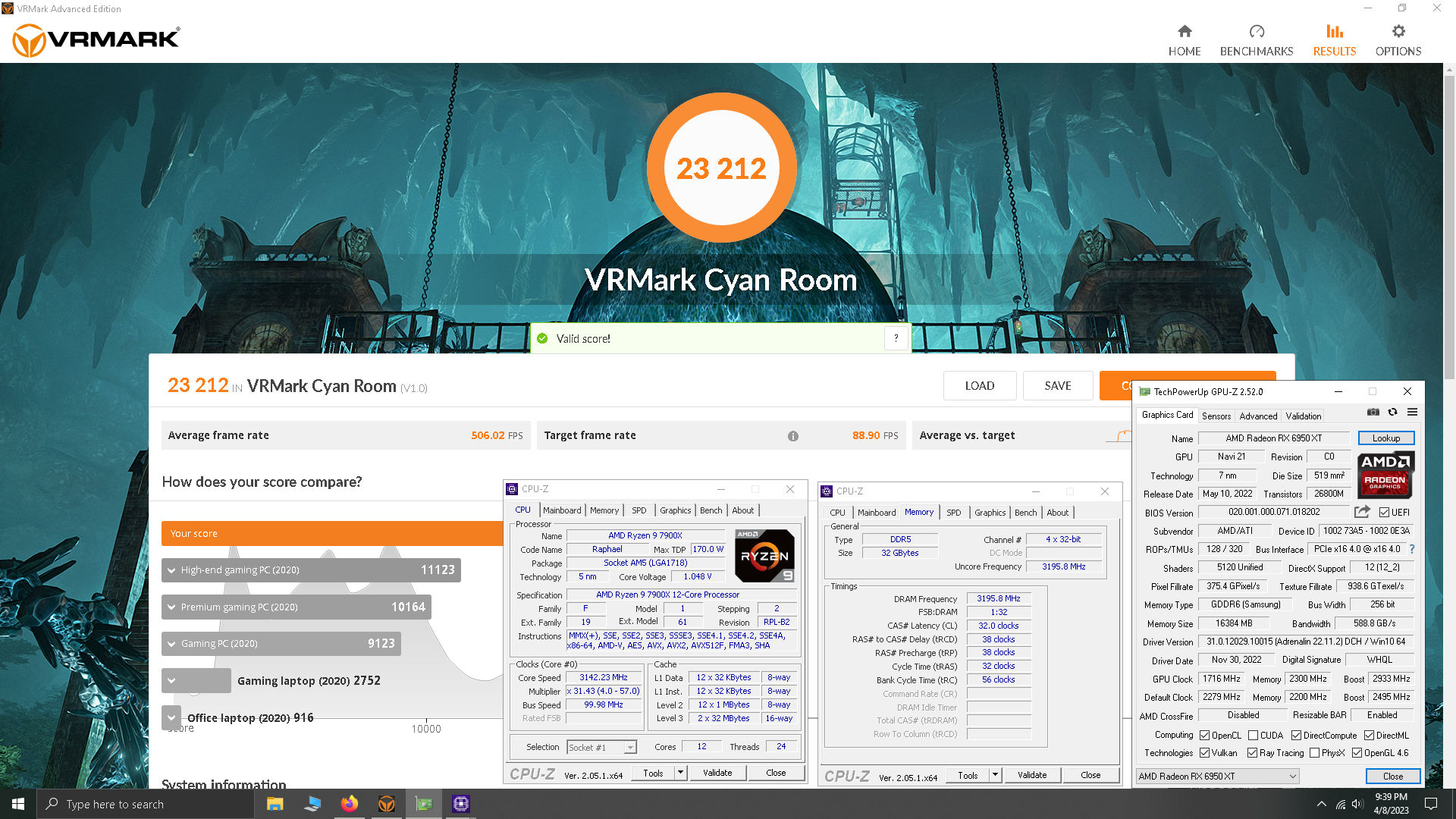The image size is (1456, 819).
Task: Click Validate in CPU-Z CPU window
Action: click(x=717, y=773)
